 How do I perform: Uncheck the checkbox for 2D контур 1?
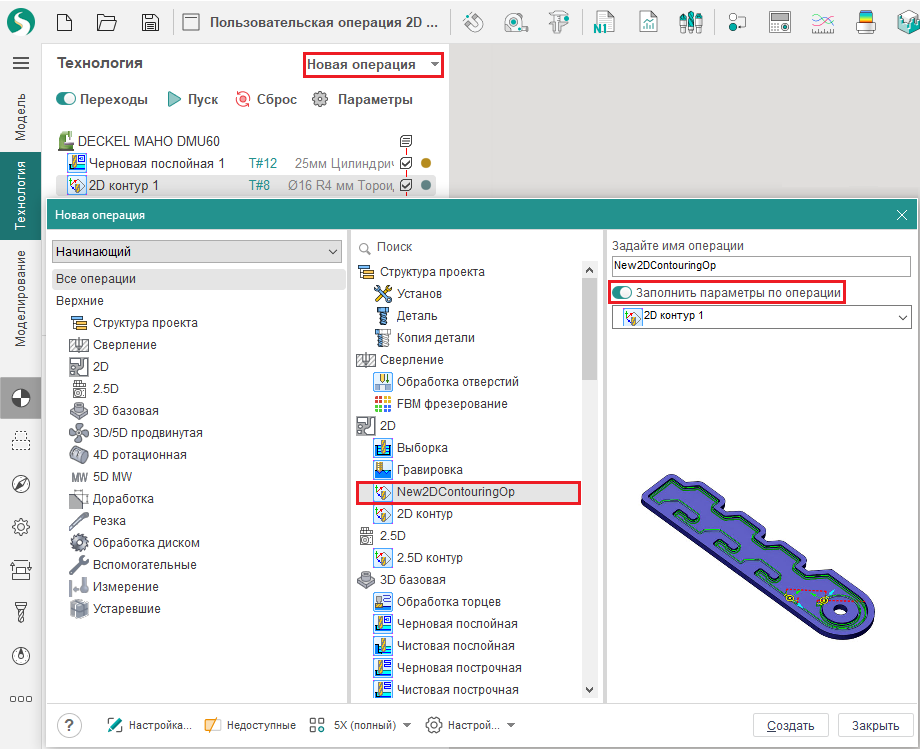[x=406, y=185]
